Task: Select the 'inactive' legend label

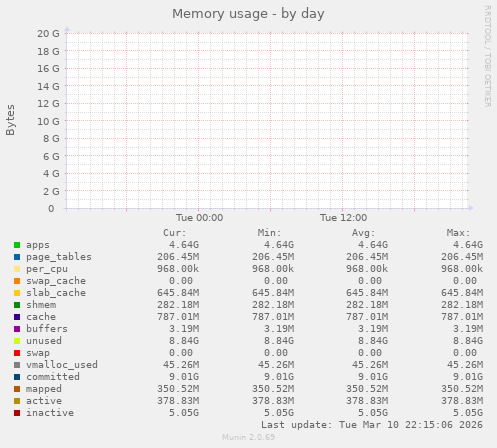Action: (50, 413)
